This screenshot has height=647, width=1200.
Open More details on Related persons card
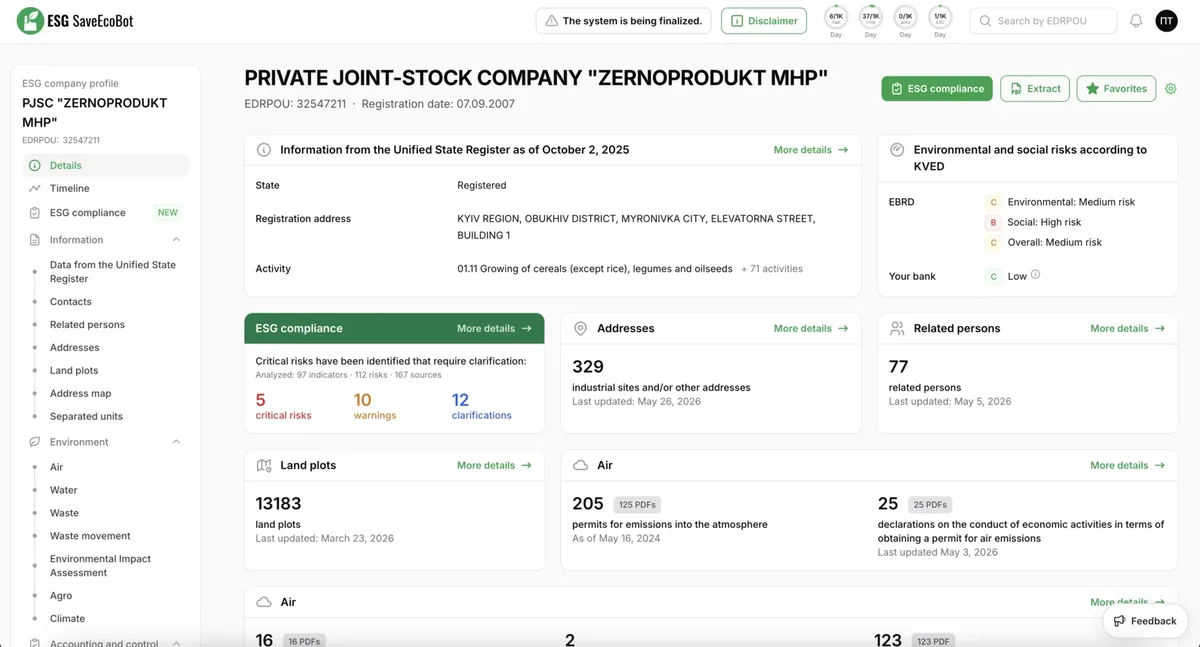point(1128,328)
